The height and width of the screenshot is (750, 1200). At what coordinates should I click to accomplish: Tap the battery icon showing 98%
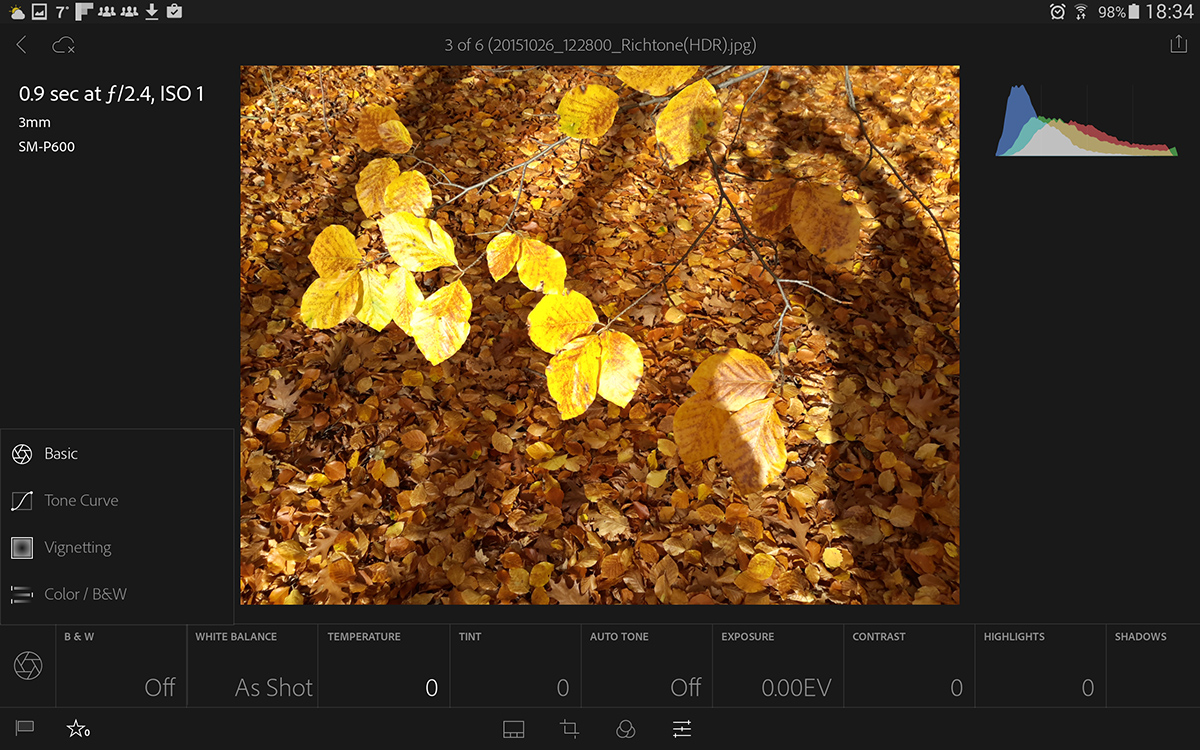pos(1134,12)
